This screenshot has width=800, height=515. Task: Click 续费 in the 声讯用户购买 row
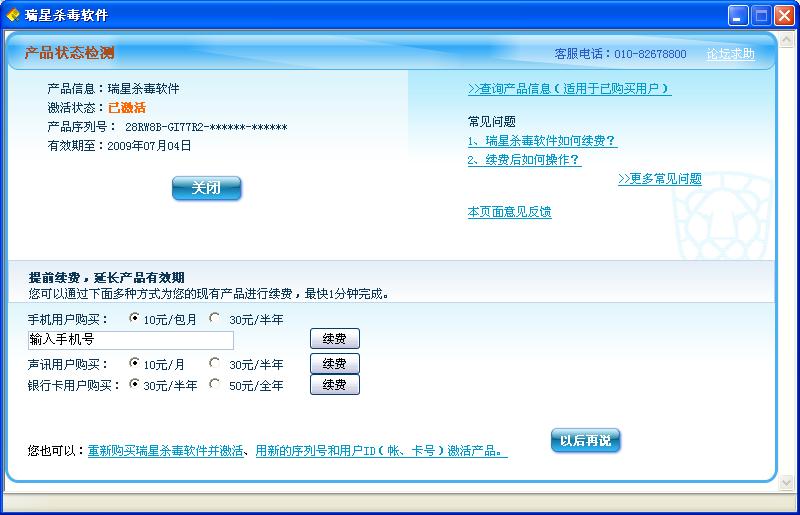[x=335, y=363]
